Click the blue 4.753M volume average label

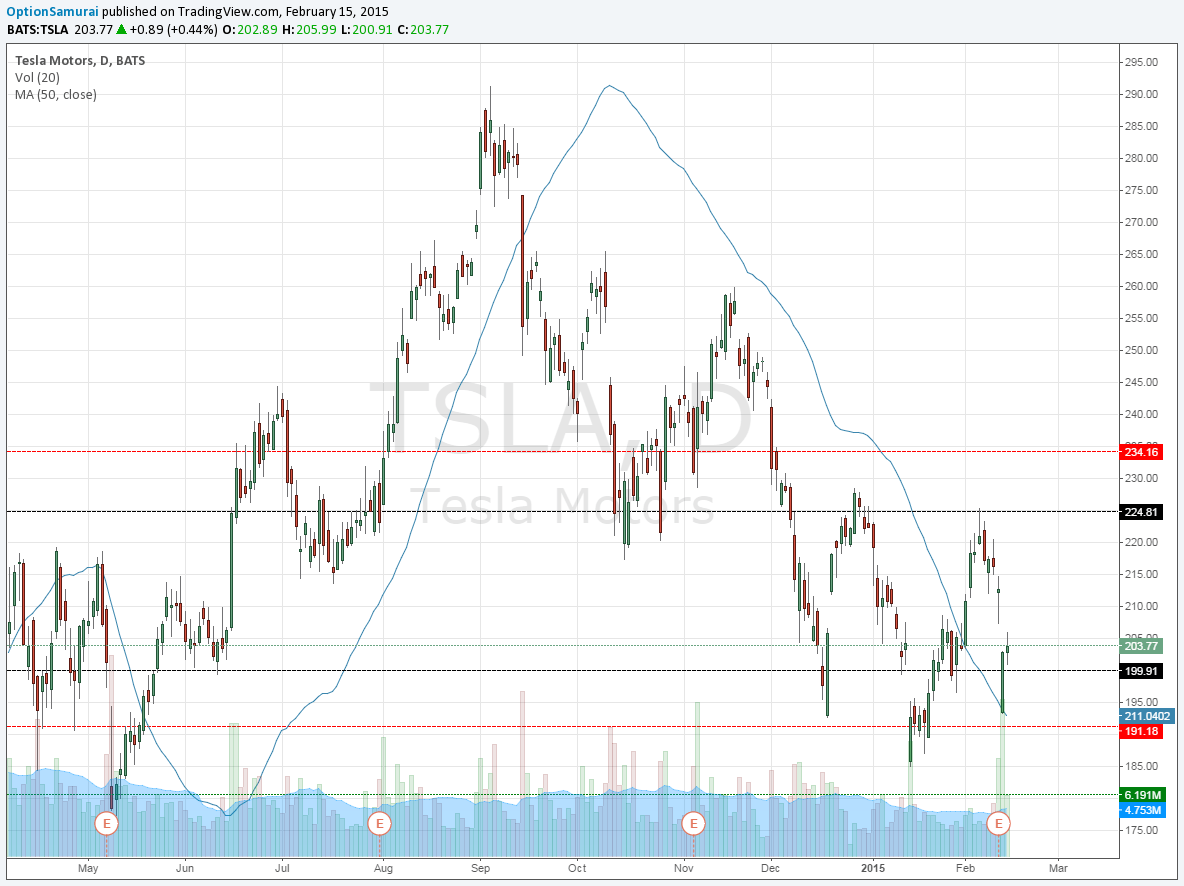pyautogui.click(x=1142, y=810)
